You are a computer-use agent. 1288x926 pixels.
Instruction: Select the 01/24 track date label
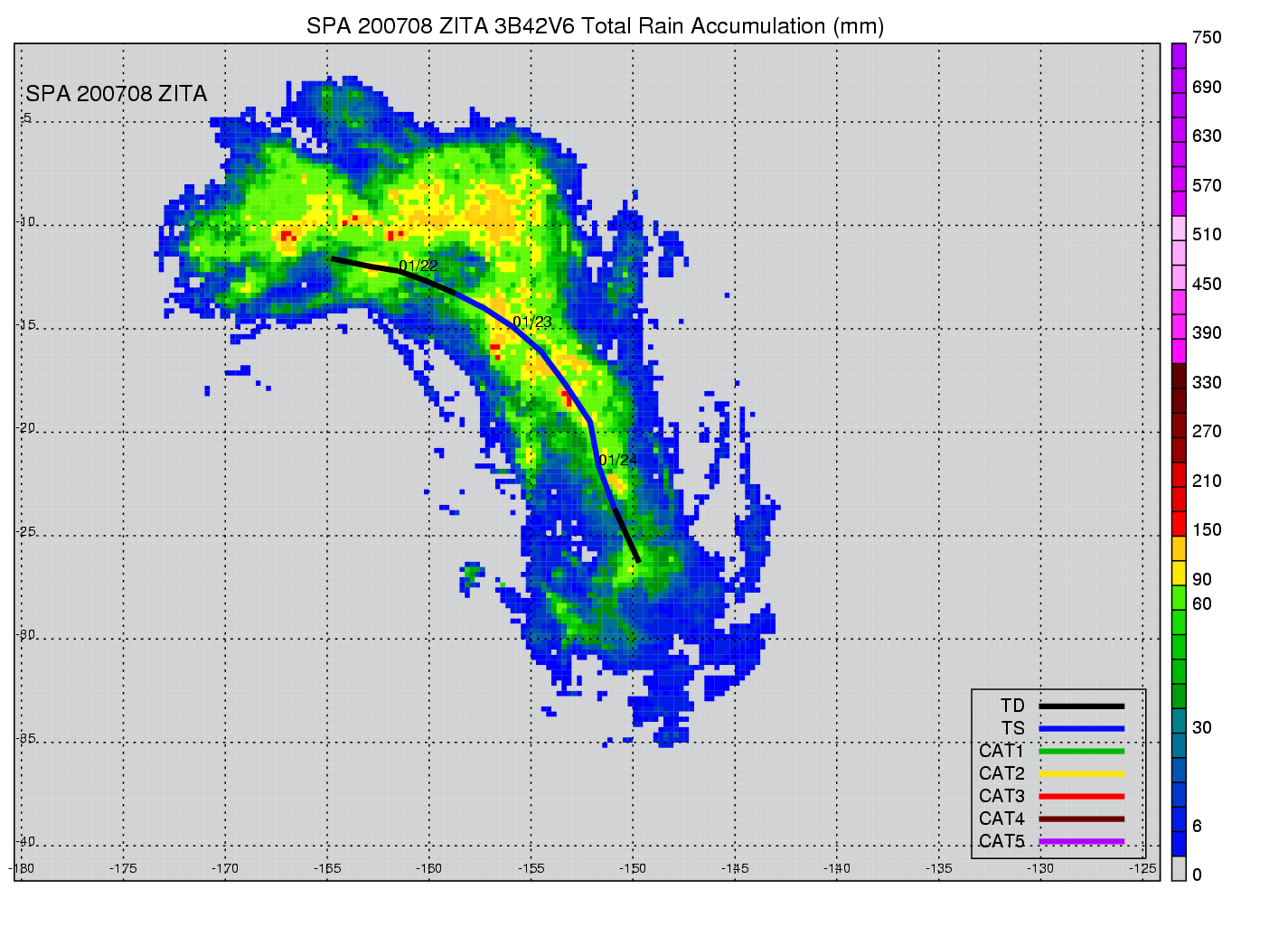[x=618, y=461]
